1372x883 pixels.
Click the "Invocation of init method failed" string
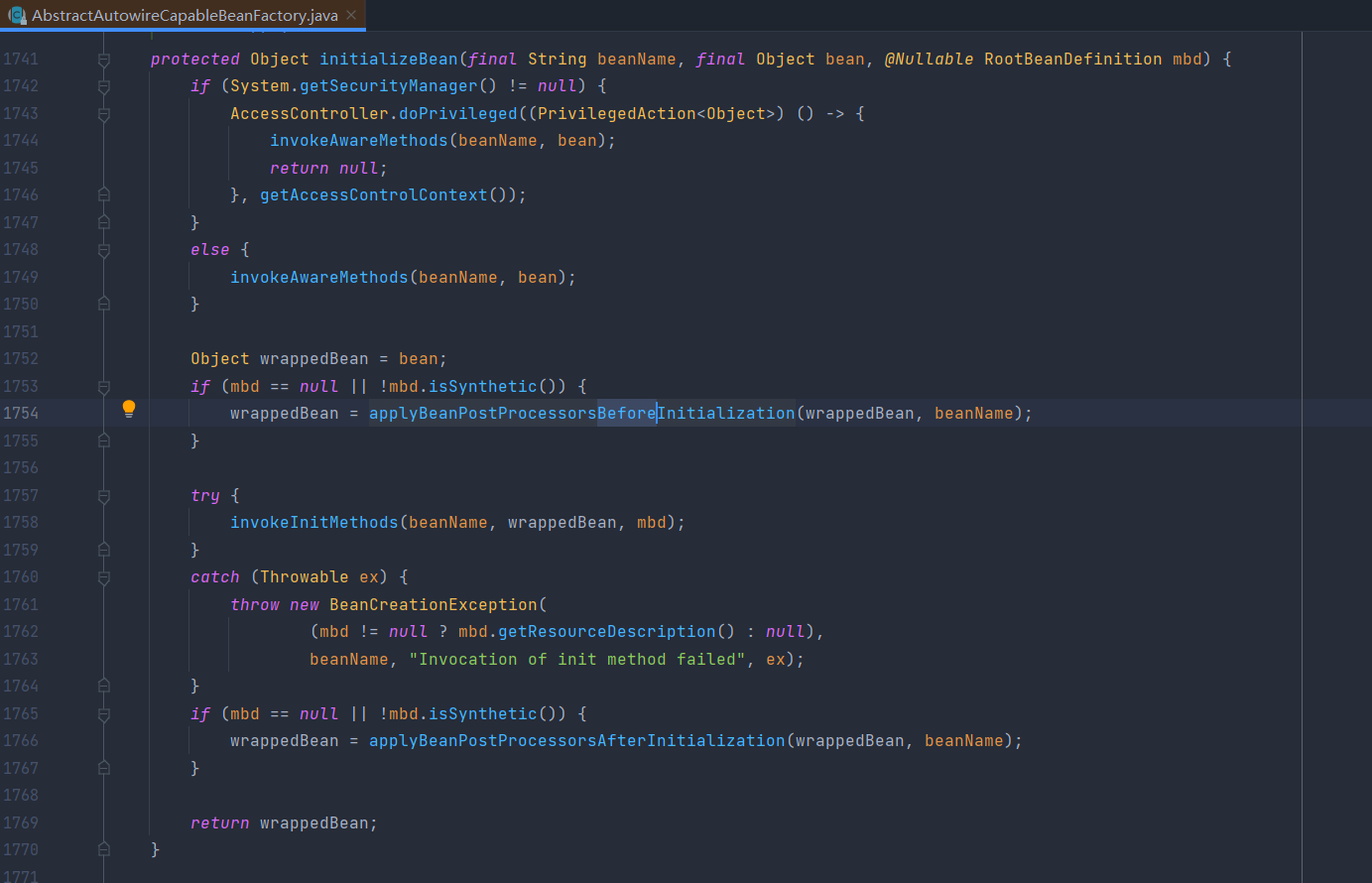tap(577, 660)
